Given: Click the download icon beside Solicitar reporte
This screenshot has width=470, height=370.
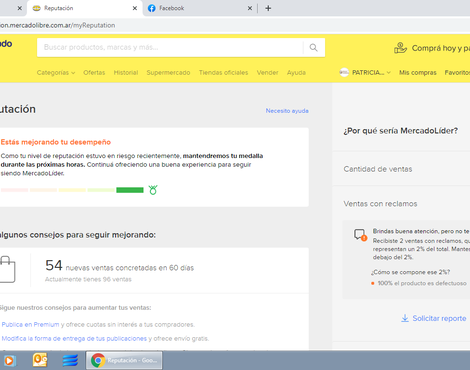Looking at the screenshot, I should pos(405,318).
